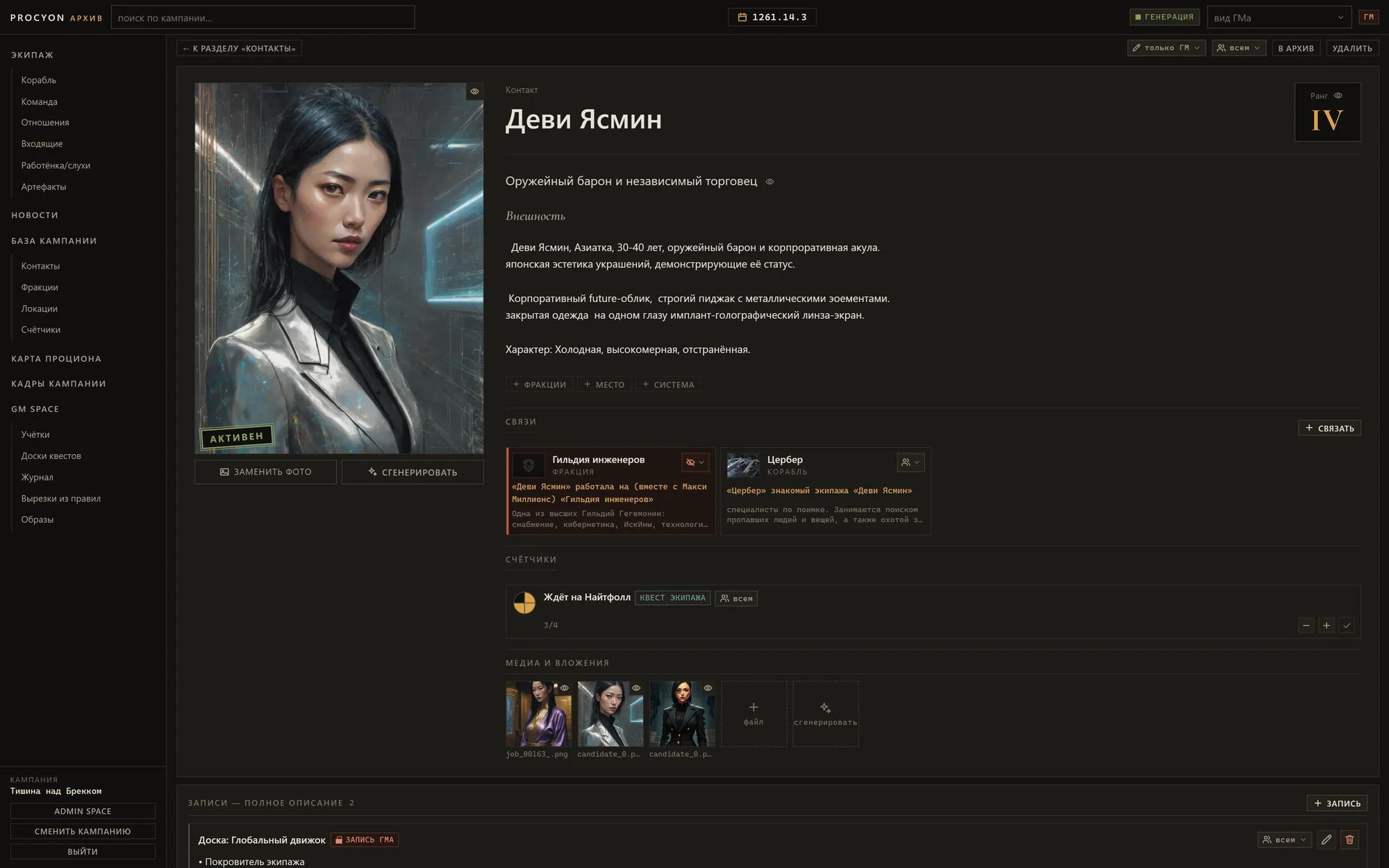Delete the Доска record with red trash icon
The height and width of the screenshot is (868, 1389).
click(x=1349, y=840)
